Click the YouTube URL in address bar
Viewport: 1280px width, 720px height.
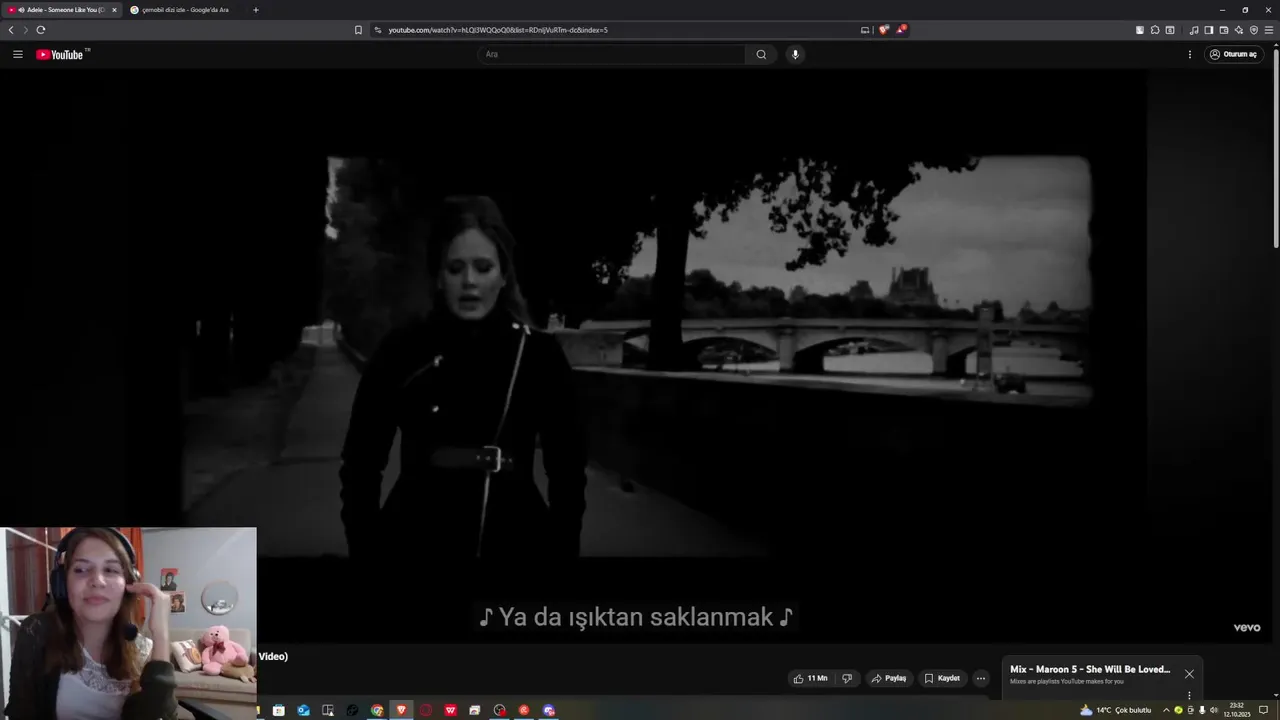tap(498, 30)
